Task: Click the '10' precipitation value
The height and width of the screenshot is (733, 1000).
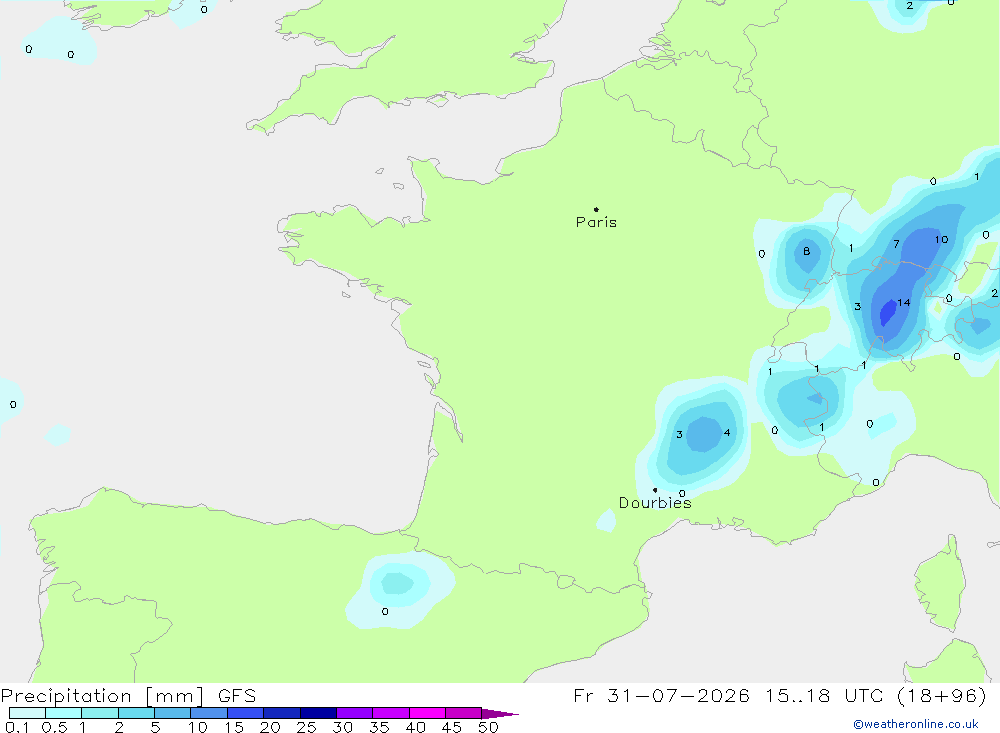Action: pos(941,240)
